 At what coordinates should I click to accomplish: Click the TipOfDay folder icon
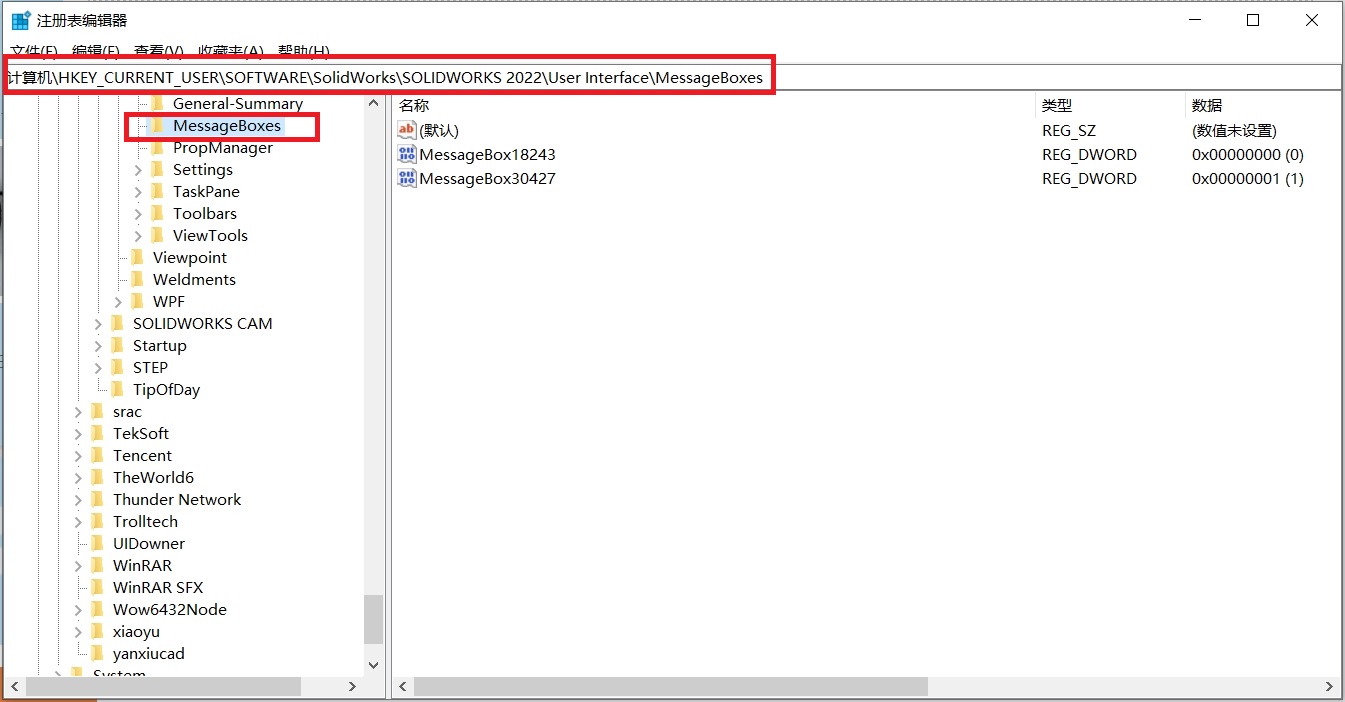tap(117, 389)
